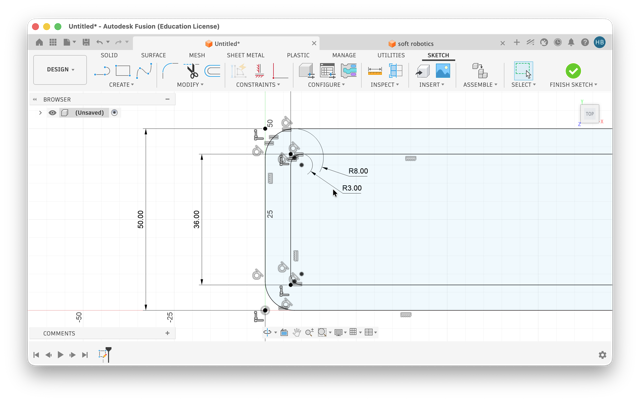Switch to the PLASTIC tab

point(298,55)
